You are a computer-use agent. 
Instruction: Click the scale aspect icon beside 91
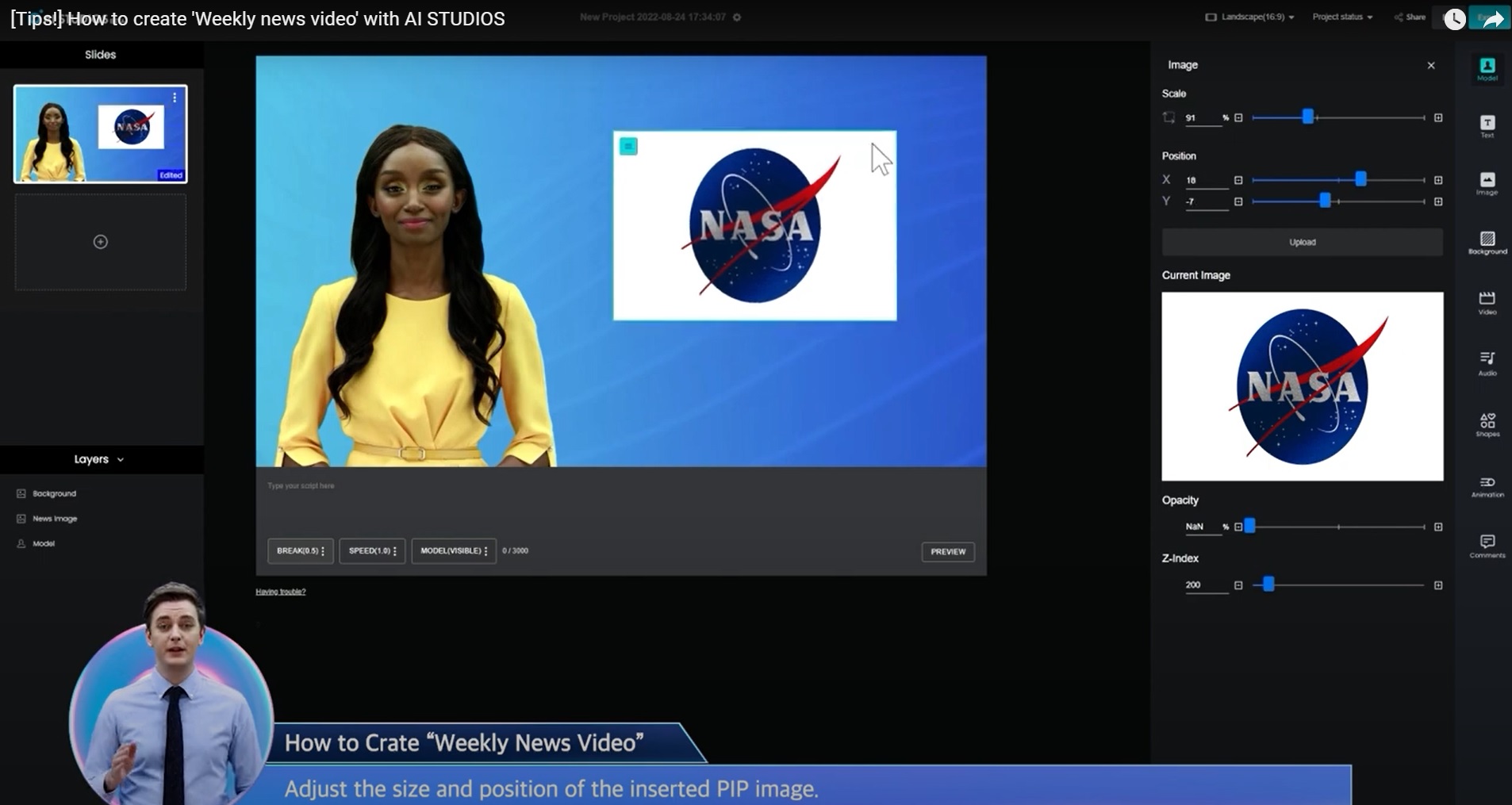(1169, 117)
